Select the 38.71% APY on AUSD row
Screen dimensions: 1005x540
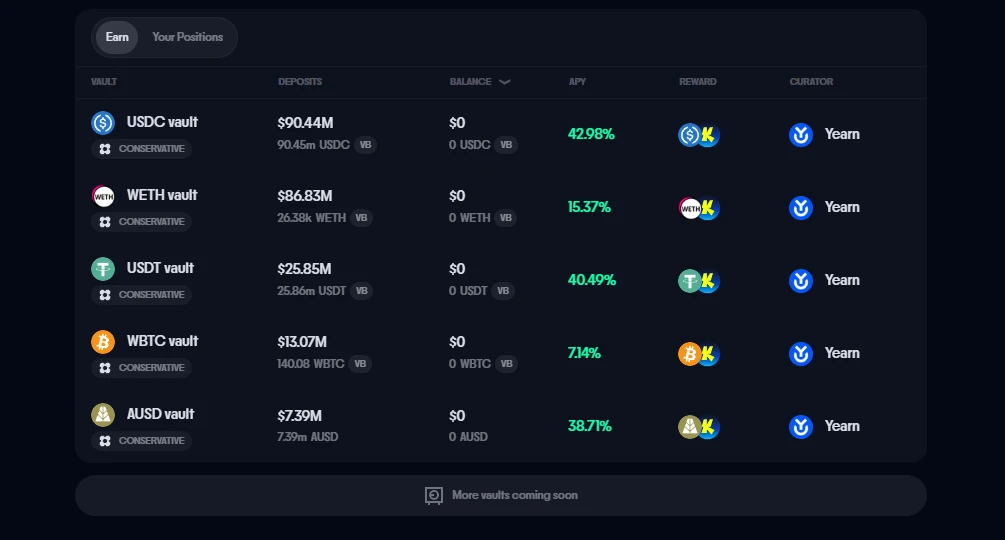pos(589,426)
